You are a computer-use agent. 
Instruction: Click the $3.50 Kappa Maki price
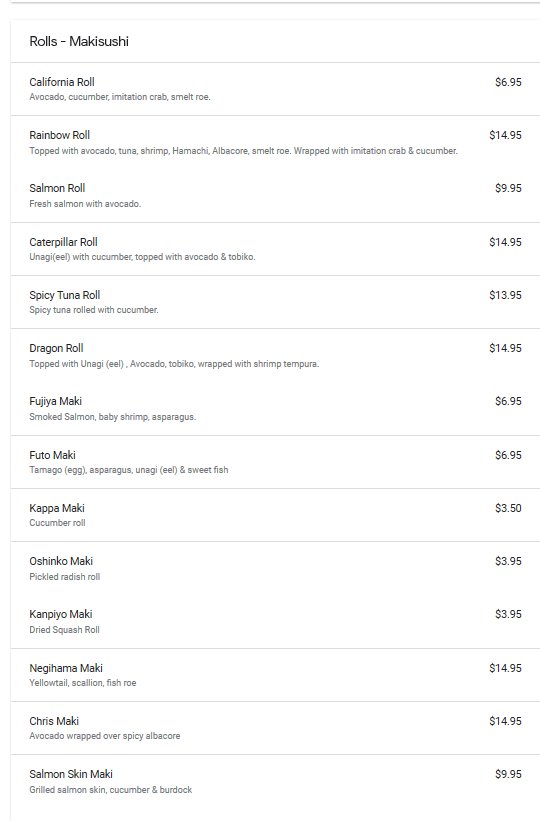(x=508, y=508)
